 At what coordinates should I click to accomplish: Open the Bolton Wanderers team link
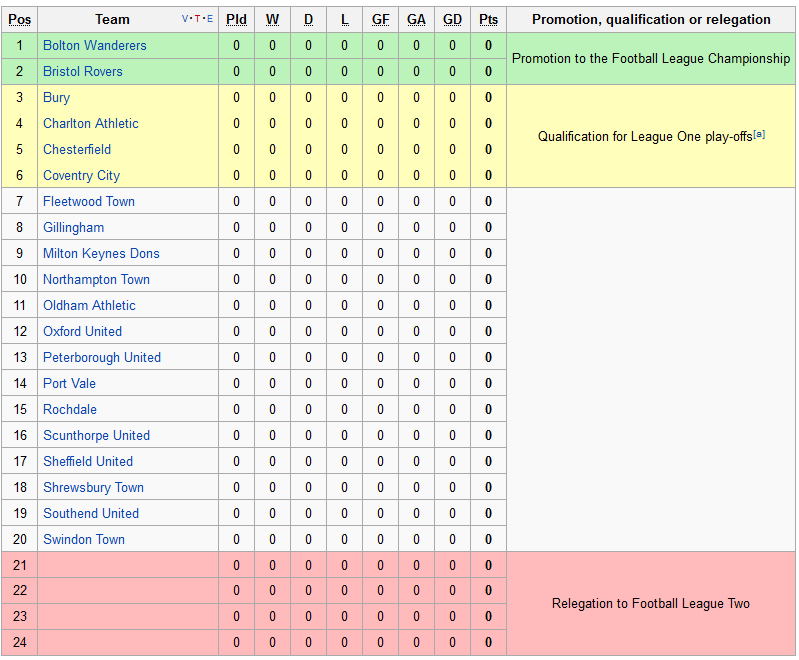click(94, 45)
